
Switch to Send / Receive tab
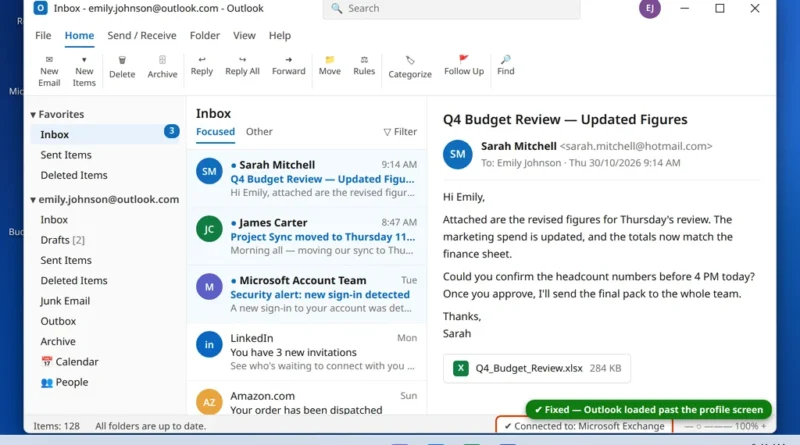pyautogui.click(x=142, y=35)
